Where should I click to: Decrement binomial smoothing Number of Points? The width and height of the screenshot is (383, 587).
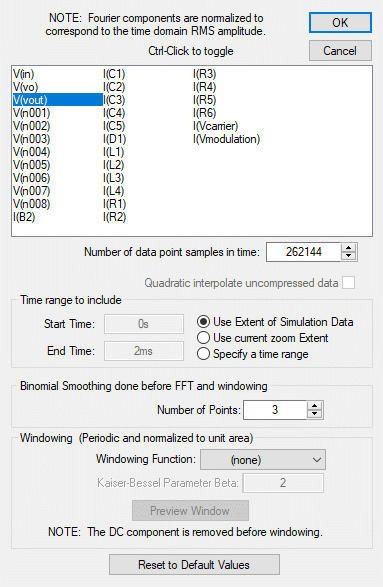[314, 414]
